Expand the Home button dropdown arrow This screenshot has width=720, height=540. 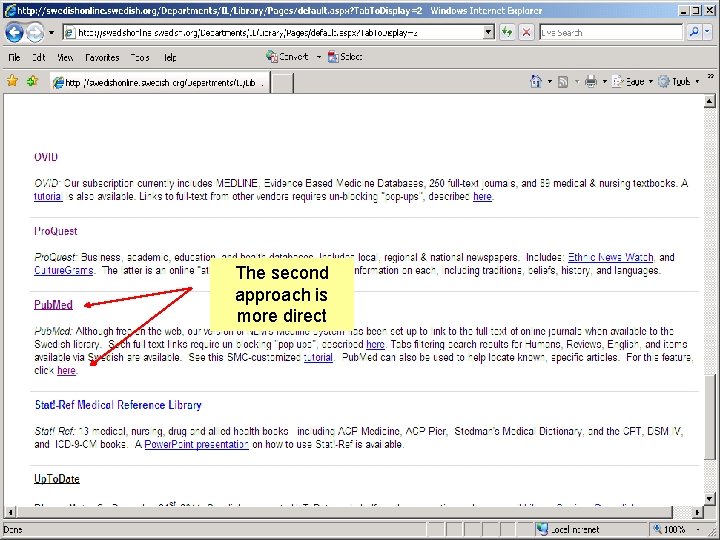coord(550,82)
